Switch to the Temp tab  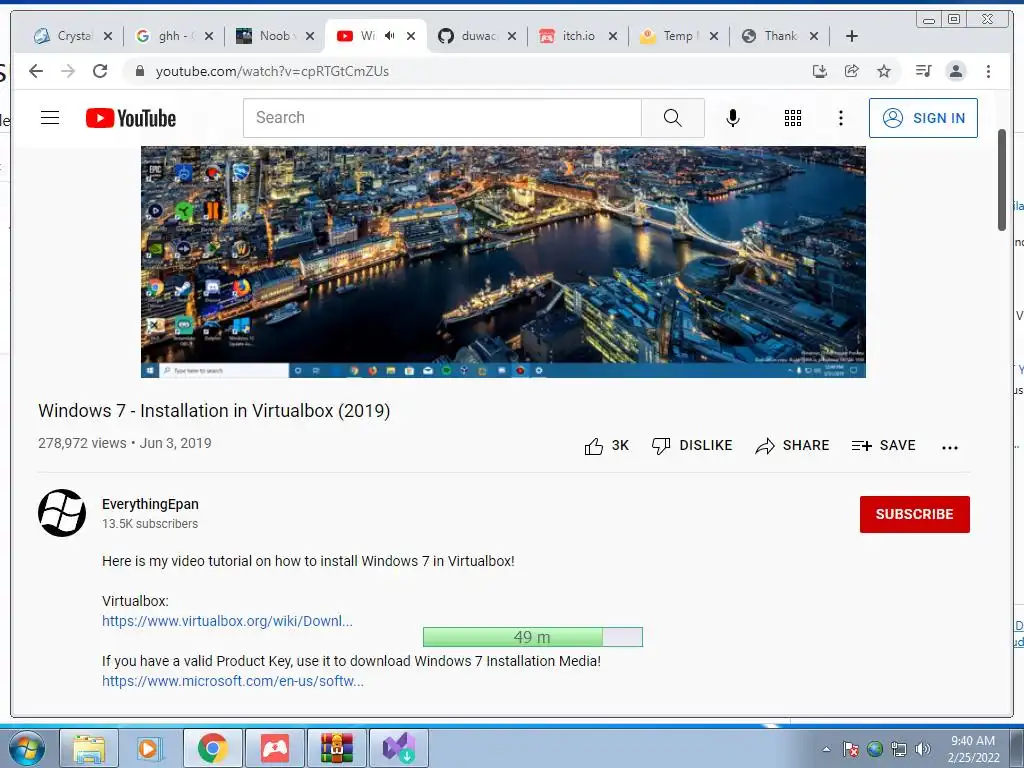pyautogui.click(x=678, y=36)
